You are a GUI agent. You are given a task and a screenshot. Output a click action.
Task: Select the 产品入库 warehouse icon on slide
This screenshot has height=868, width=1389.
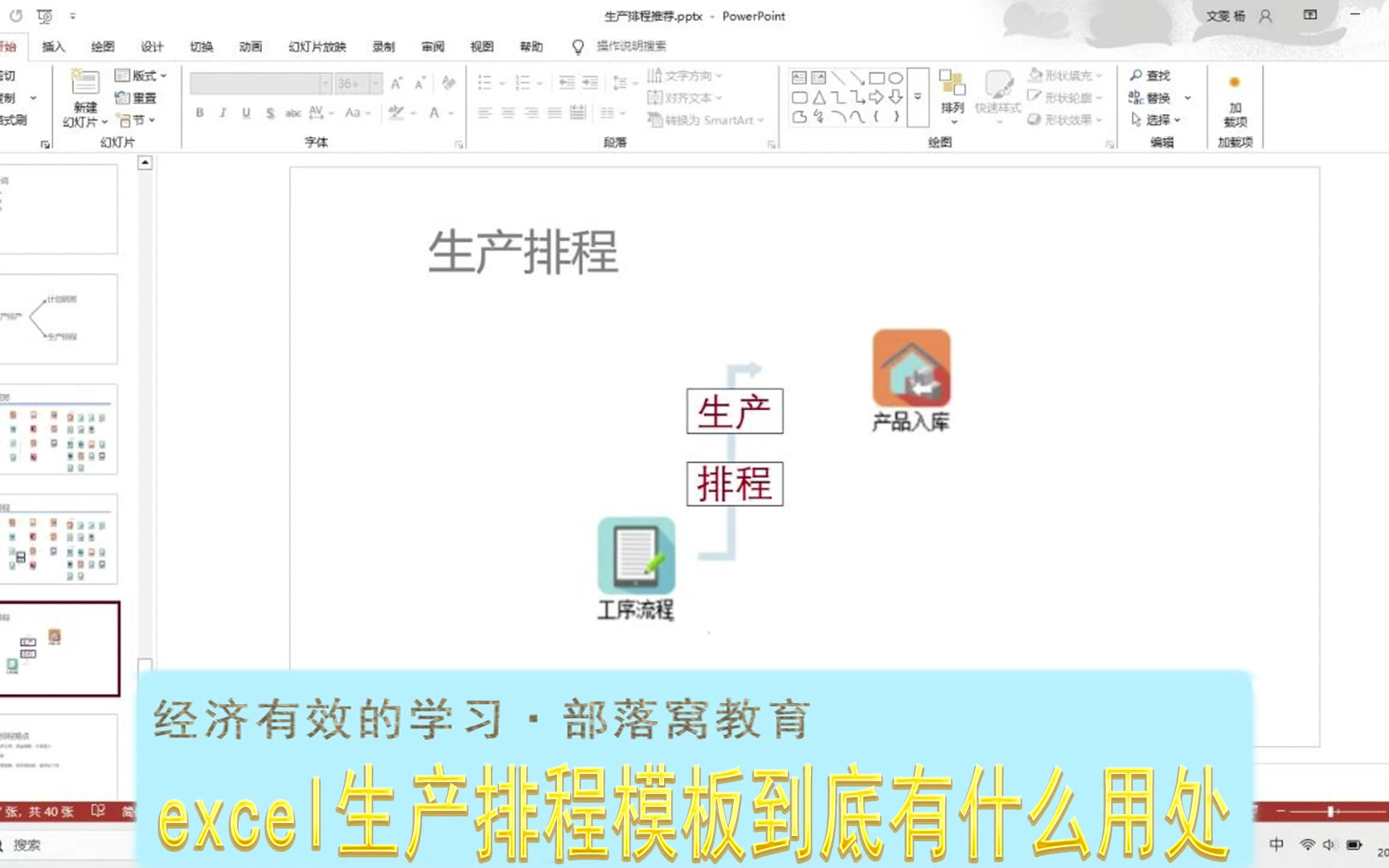coord(912,368)
